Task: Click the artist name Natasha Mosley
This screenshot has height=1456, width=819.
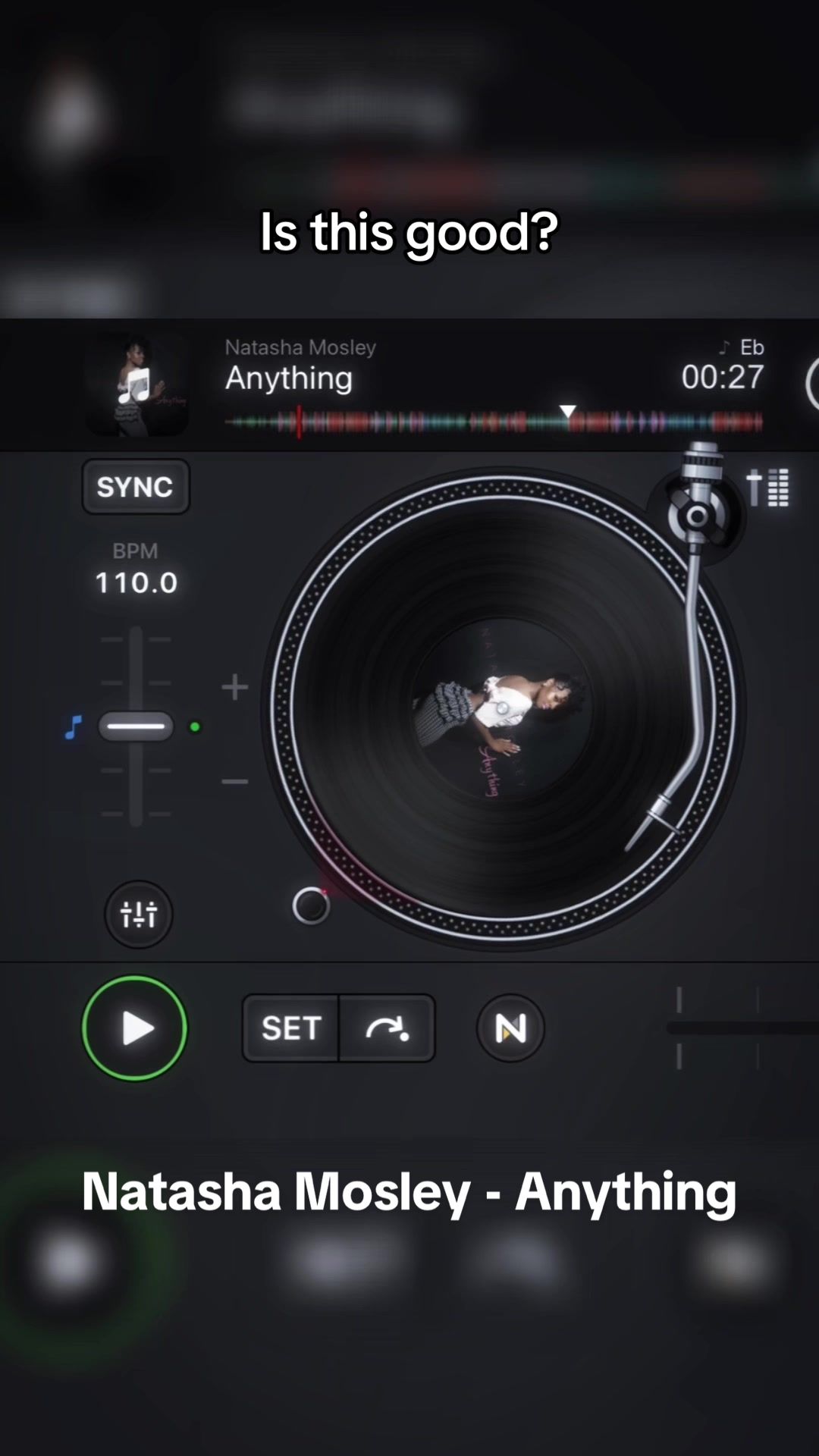Action: coord(300,347)
